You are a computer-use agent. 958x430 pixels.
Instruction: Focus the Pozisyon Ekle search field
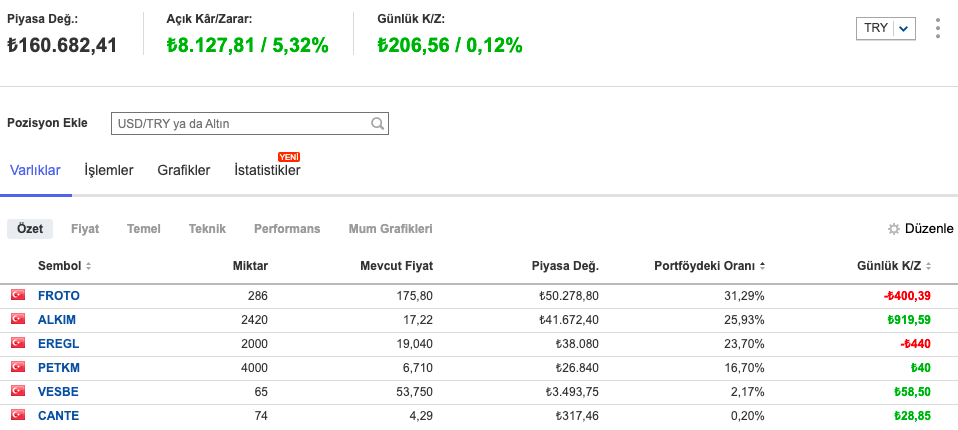pos(240,124)
